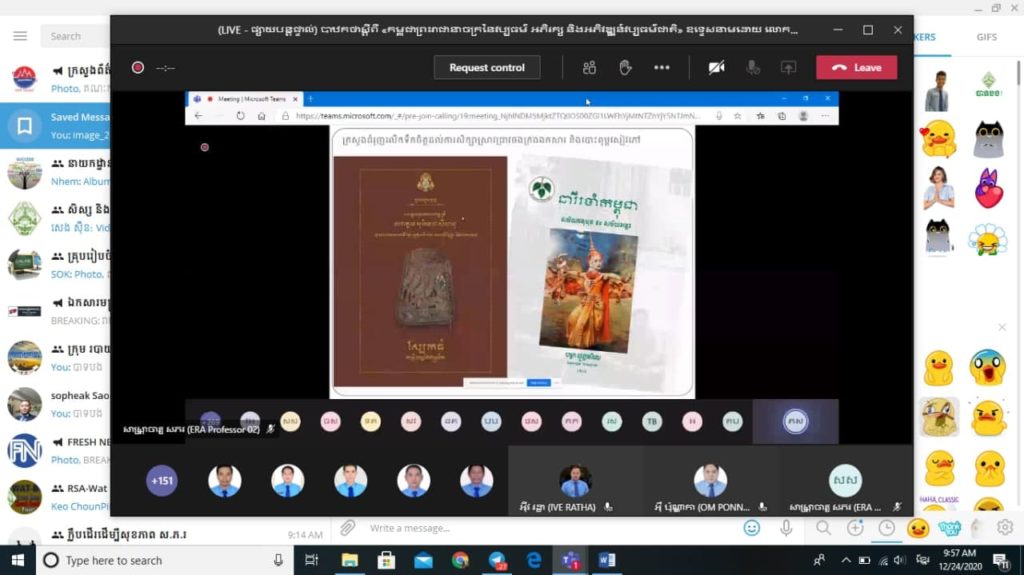Viewport: 1024px width, 575px height.
Task: Show participants in the Teams meeting
Action: pos(589,67)
